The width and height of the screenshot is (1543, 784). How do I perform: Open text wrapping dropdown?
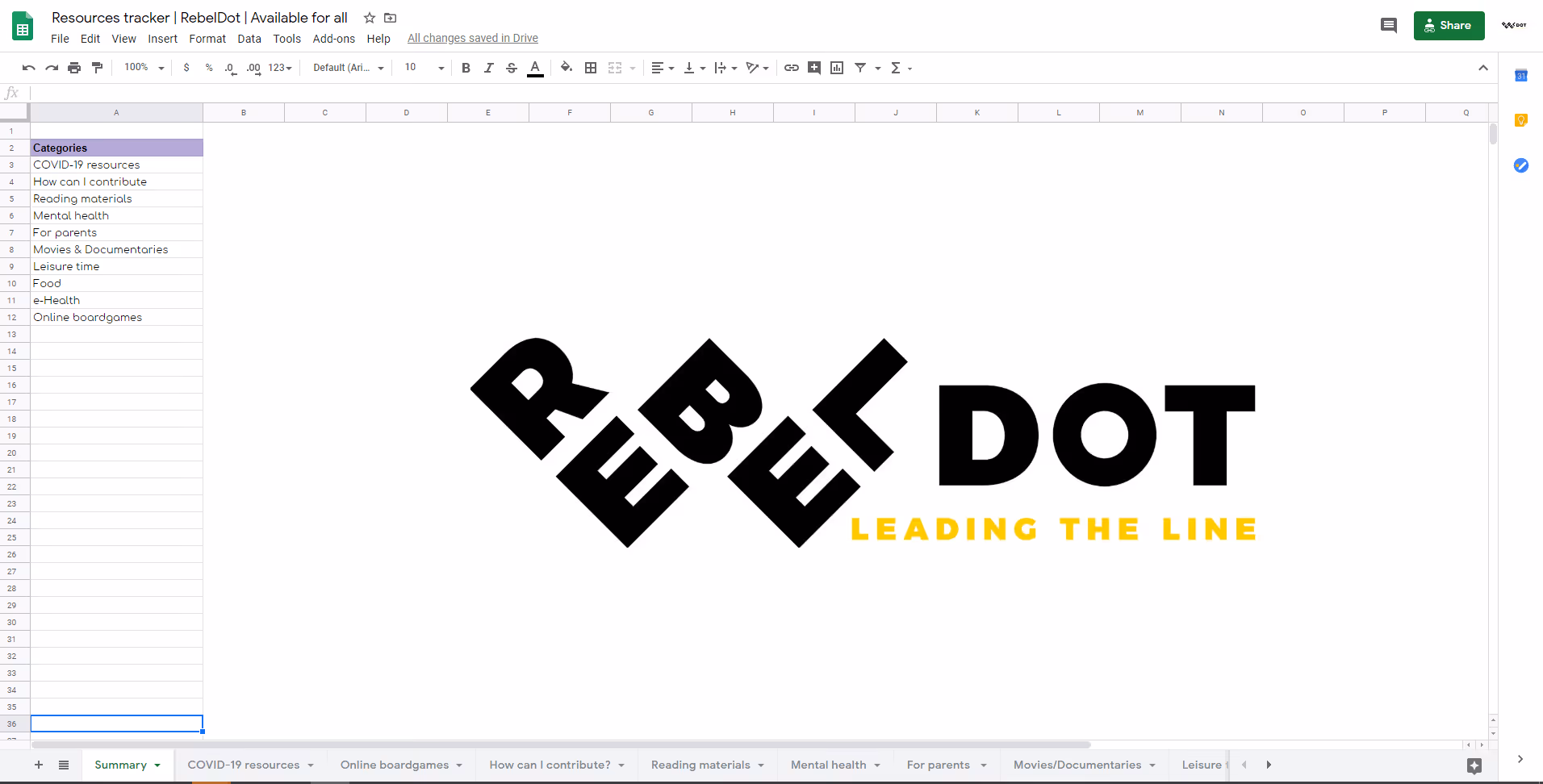tap(726, 68)
